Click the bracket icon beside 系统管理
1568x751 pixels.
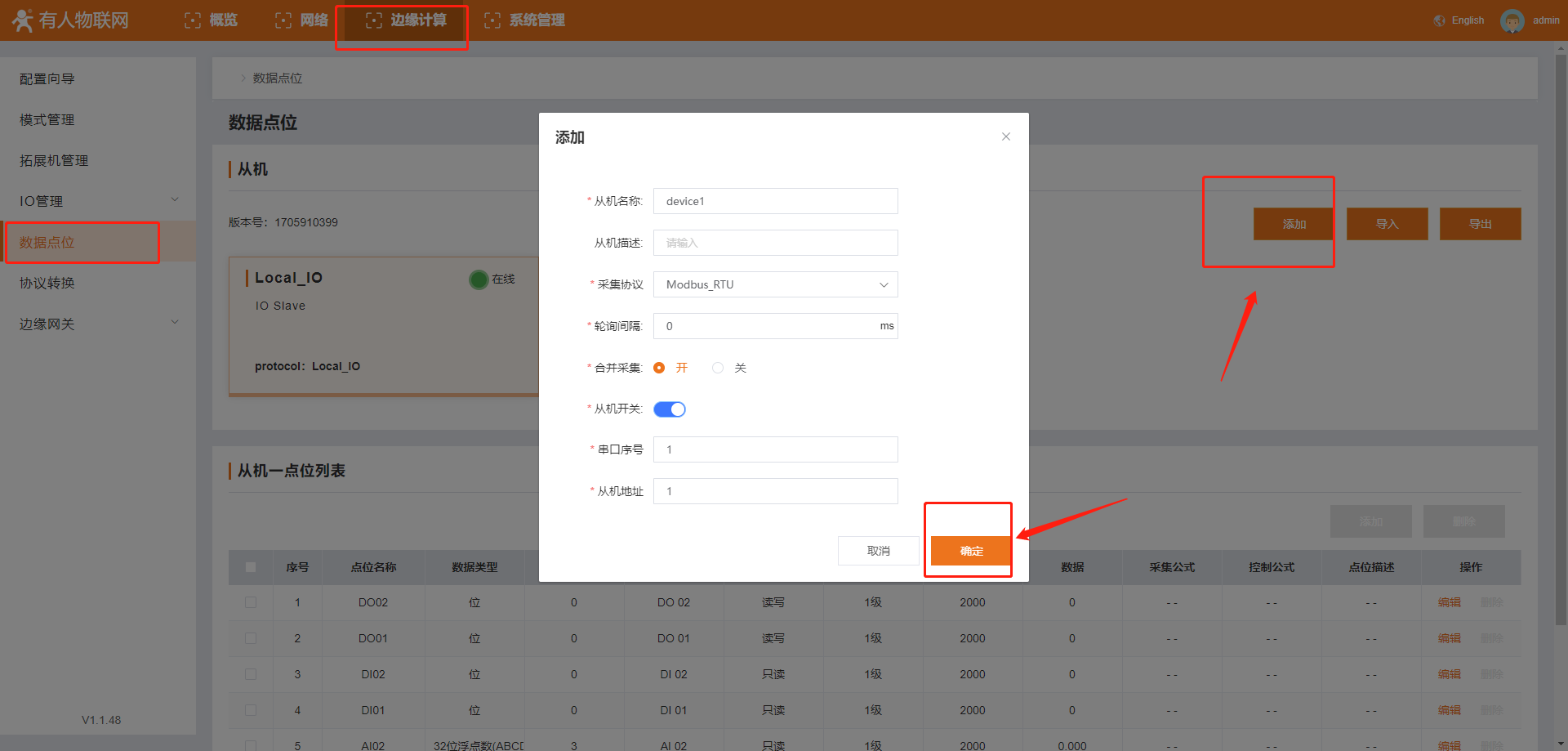pos(492,20)
